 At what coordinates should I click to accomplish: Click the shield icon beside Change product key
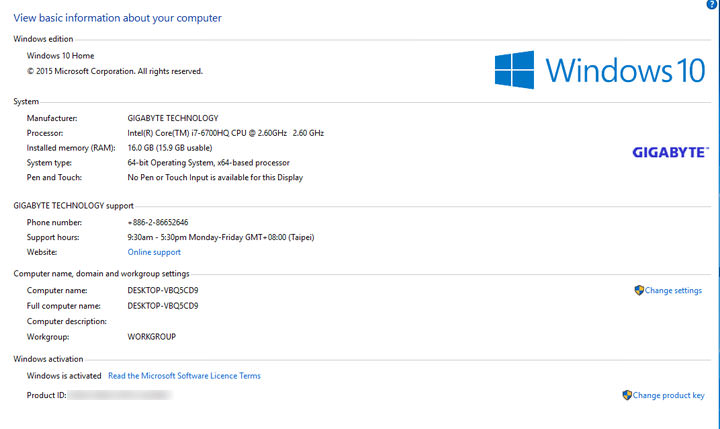[x=627, y=395]
